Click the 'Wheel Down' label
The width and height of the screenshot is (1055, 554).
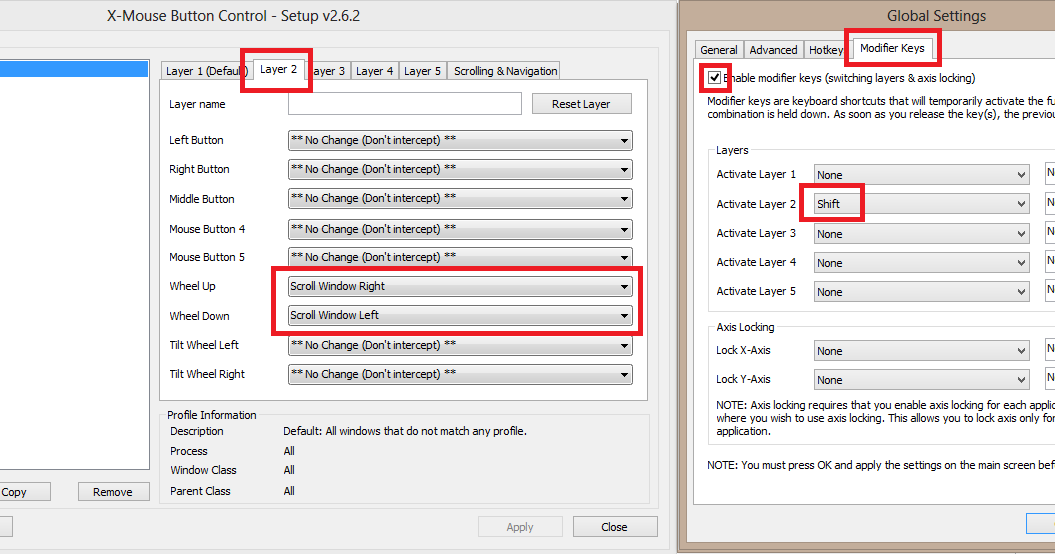point(199,316)
